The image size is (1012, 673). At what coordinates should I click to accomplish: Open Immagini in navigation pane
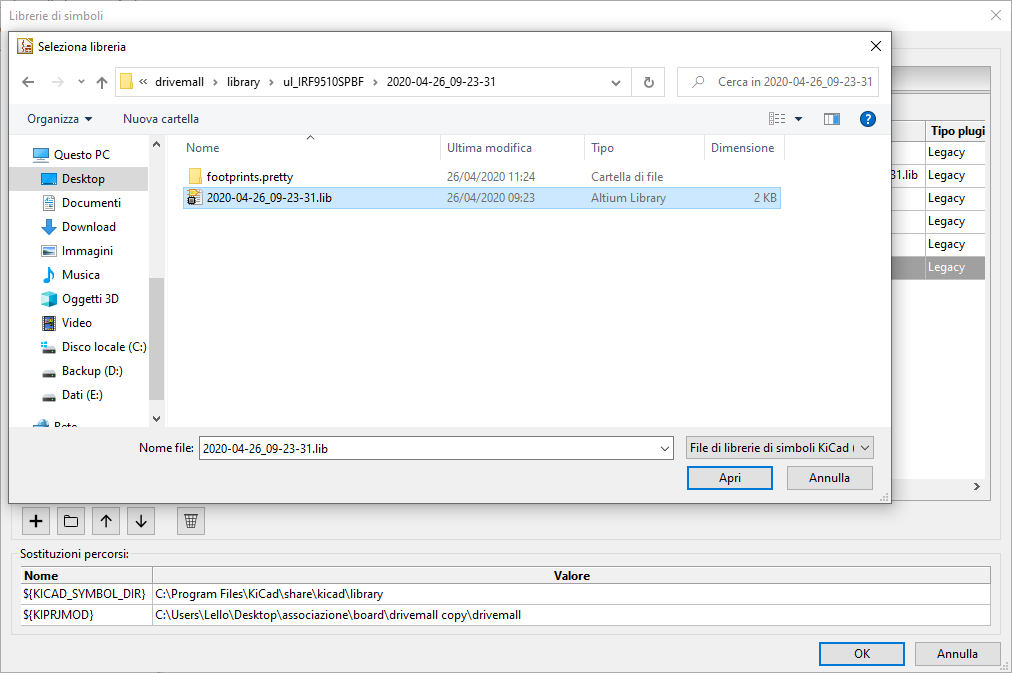[87, 250]
